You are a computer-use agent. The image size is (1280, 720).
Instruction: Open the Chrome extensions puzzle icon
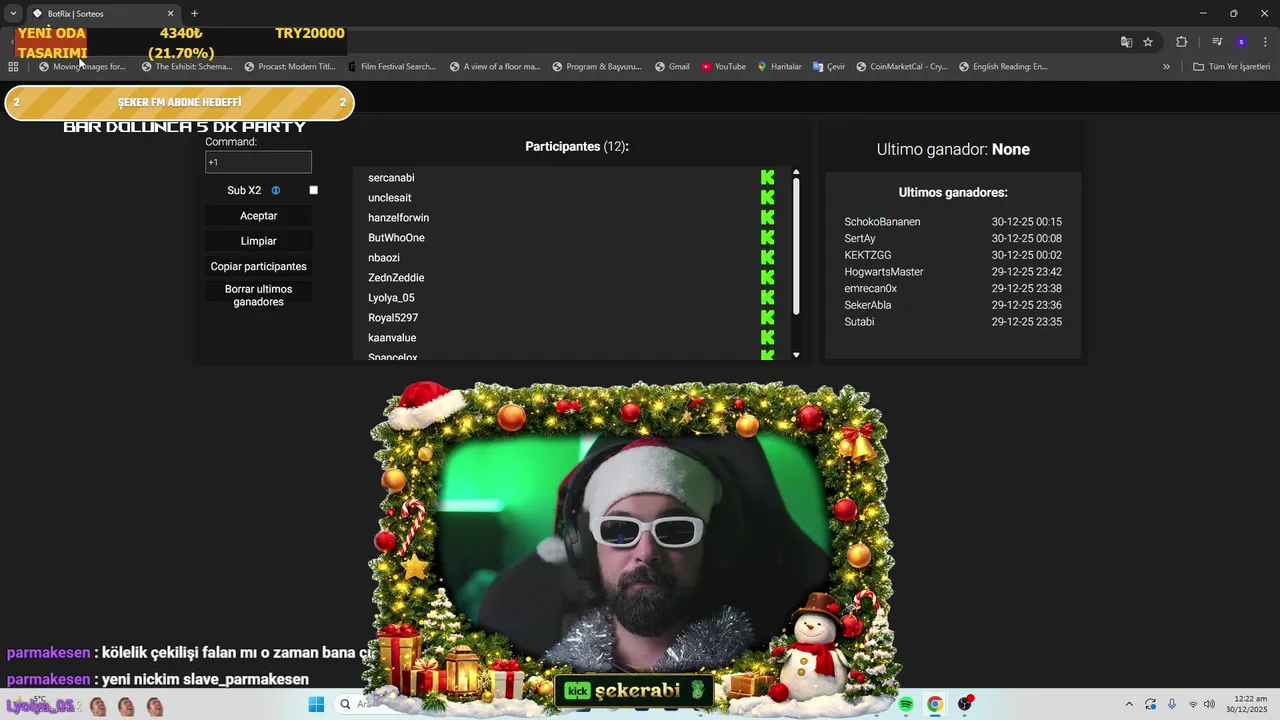(x=1182, y=42)
